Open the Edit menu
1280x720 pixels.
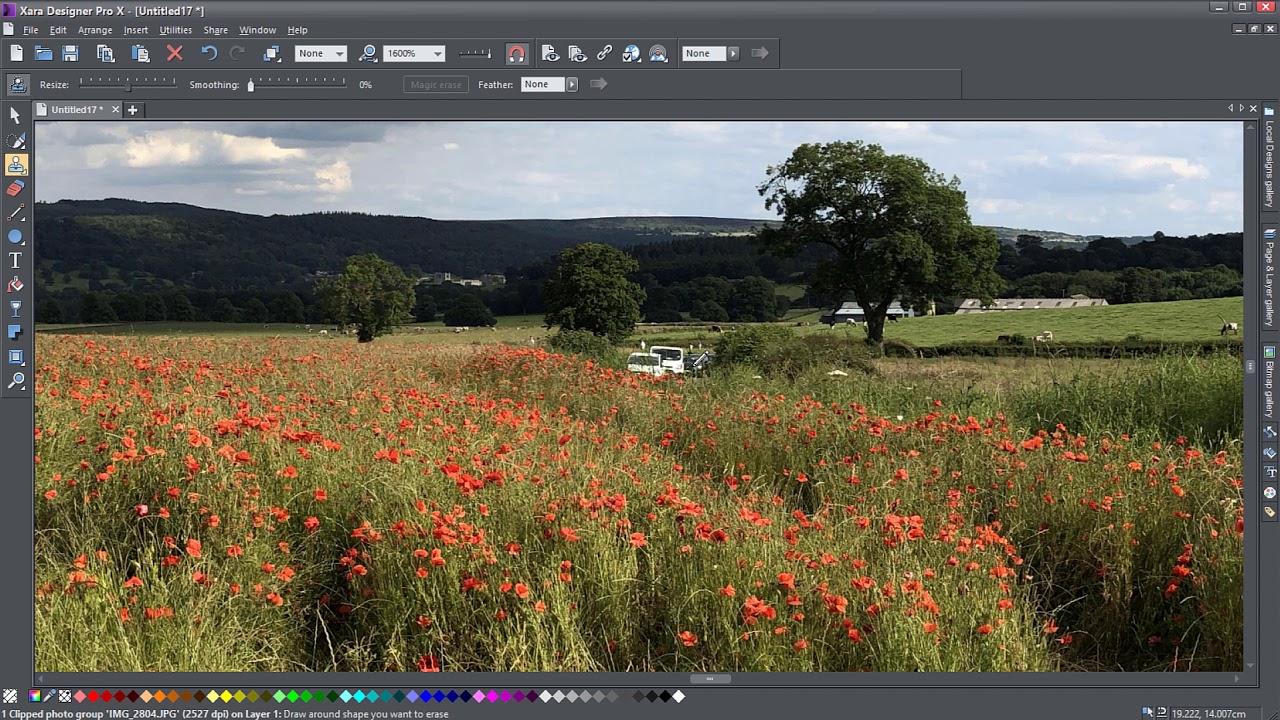click(x=58, y=30)
